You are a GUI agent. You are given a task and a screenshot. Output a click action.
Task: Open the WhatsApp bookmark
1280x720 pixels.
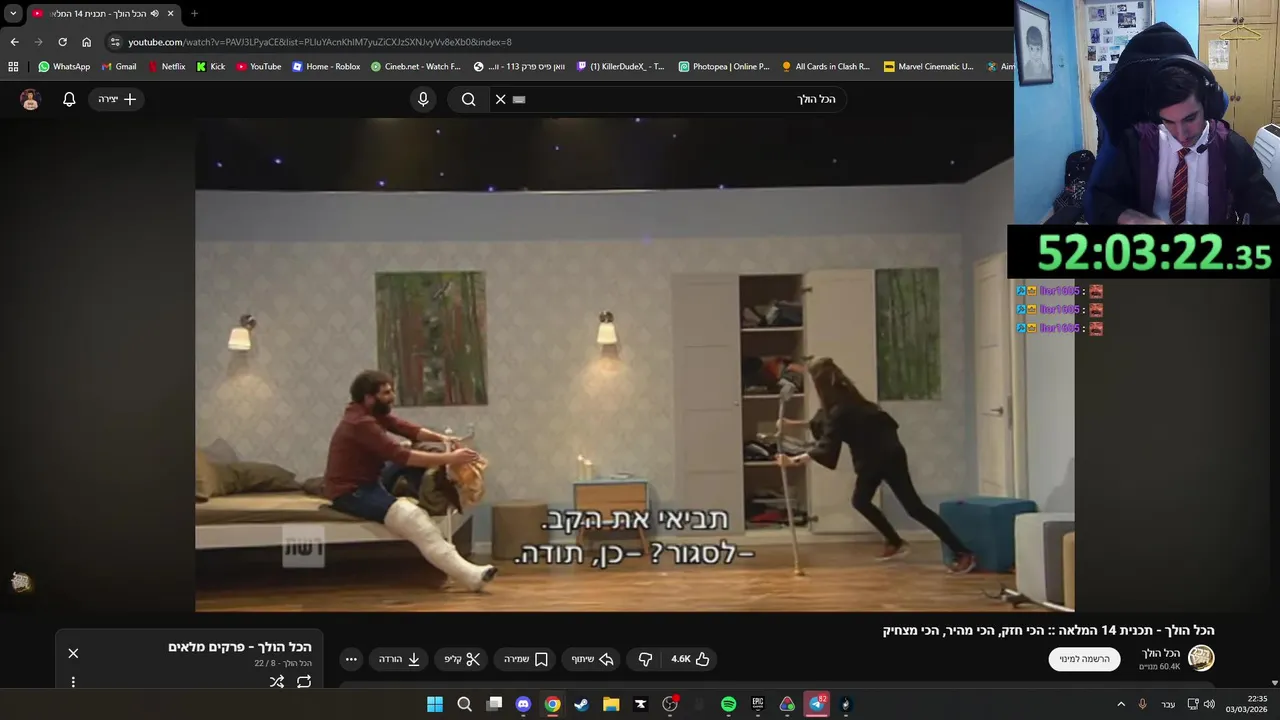(64, 67)
